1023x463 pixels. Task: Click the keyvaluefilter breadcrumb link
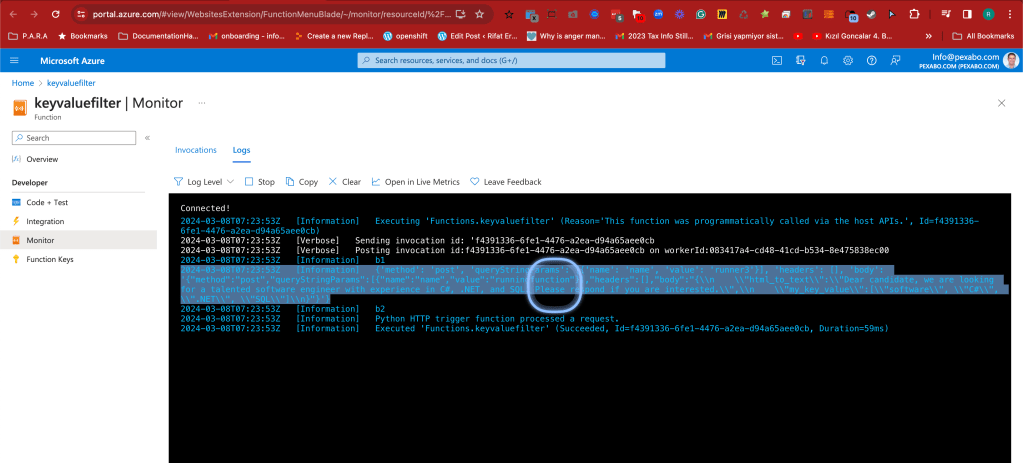coord(72,83)
